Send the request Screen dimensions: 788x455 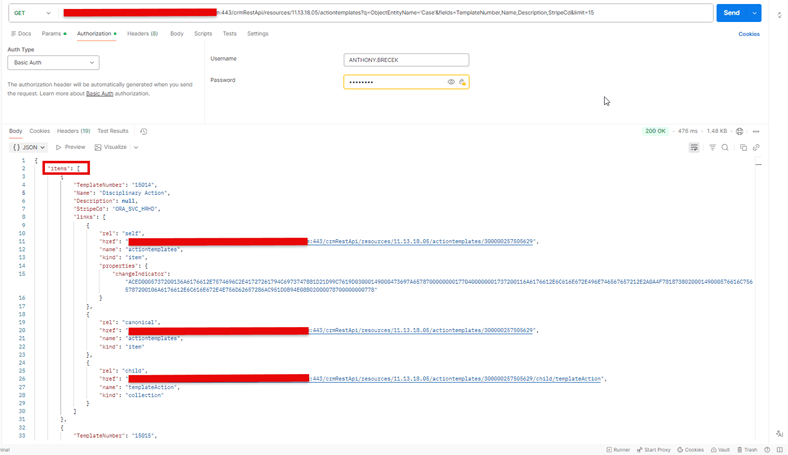coord(732,13)
